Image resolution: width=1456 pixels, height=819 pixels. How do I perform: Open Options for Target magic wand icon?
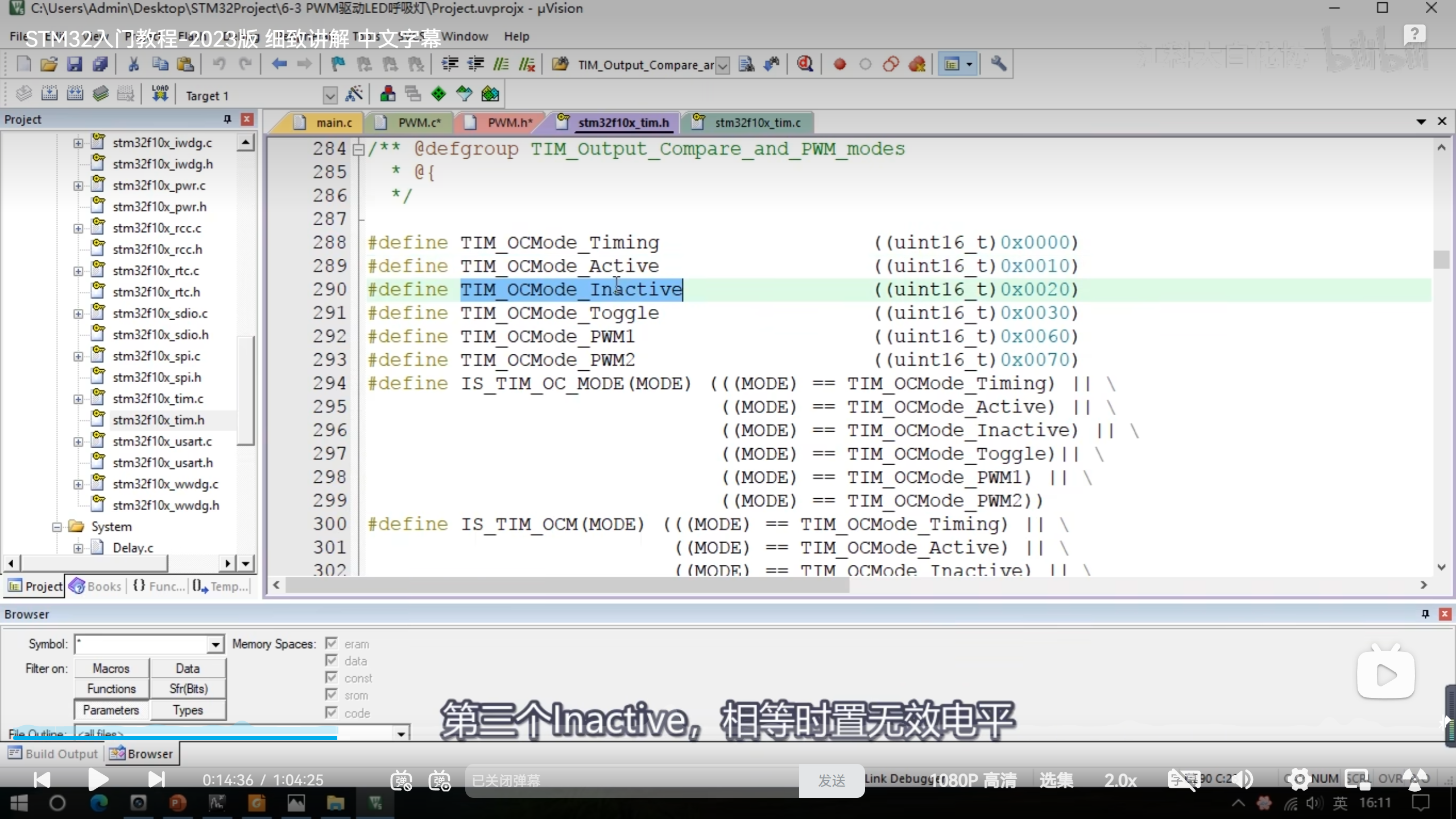click(354, 94)
